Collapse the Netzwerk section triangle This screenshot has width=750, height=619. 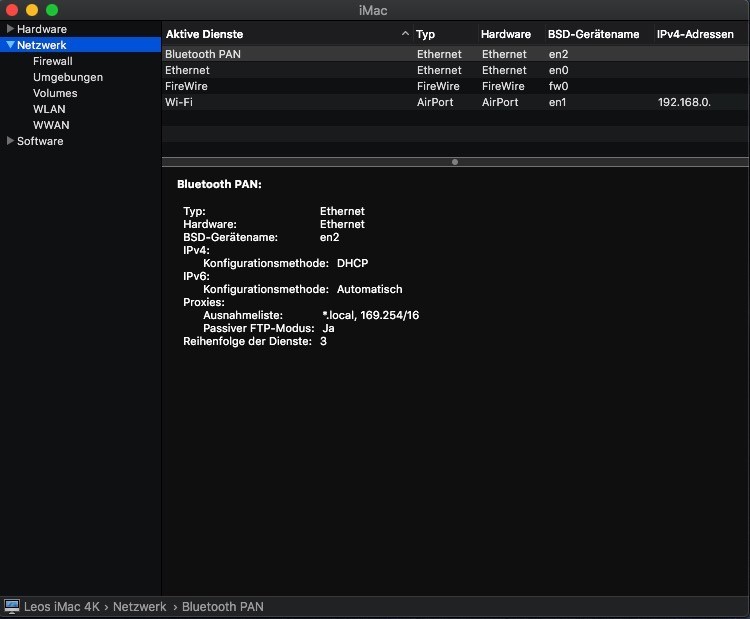click(x=10, y=45)
